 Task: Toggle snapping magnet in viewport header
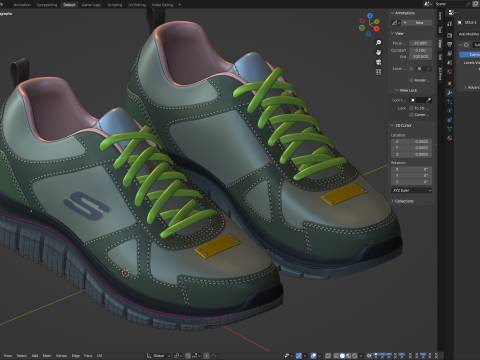(188, 356)
